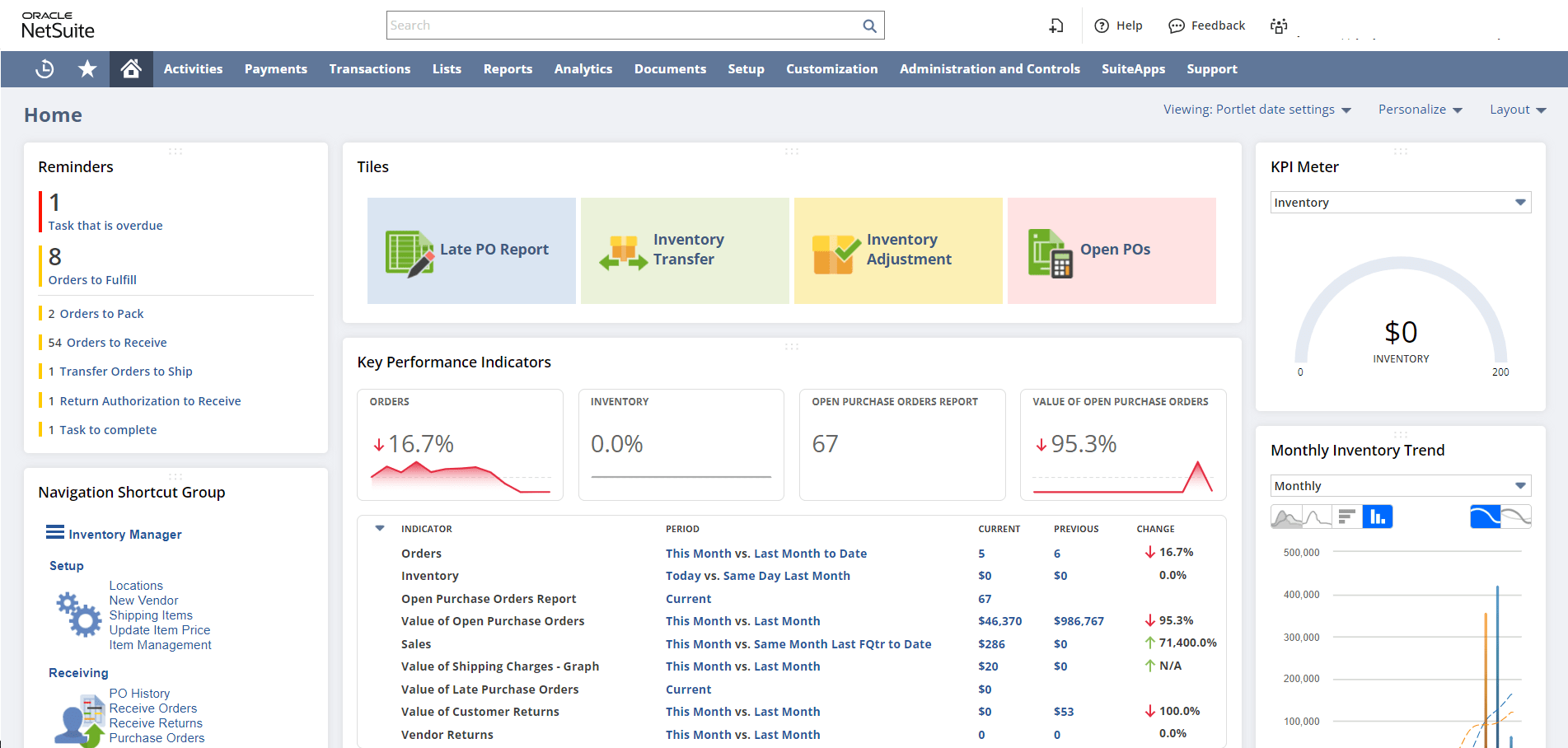This screenshot has width=1568, height=748.
Task: Open the Locations shortcut link
Action: (x=136, y=586)
